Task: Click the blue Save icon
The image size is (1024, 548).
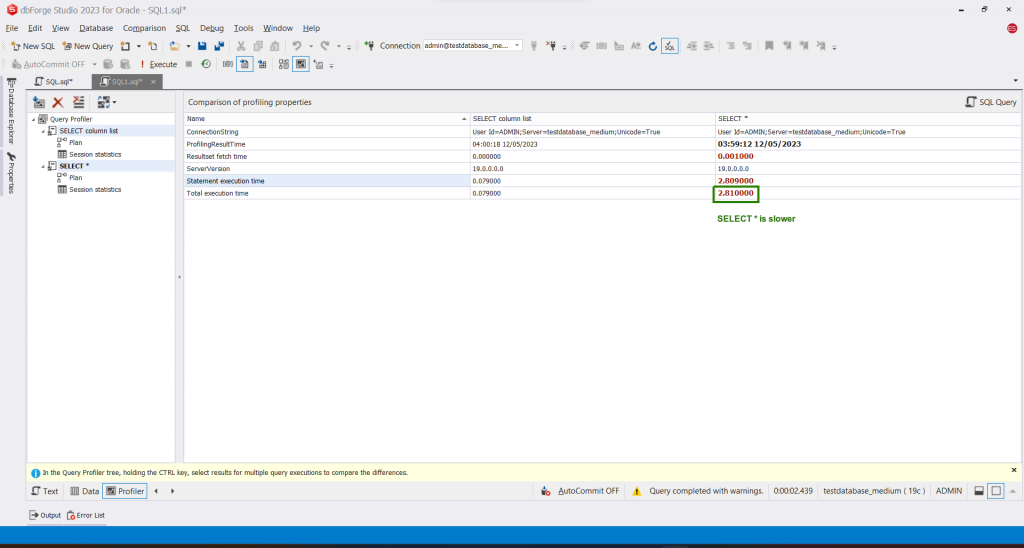Action: pyautogui.click(x=202, y=46)
